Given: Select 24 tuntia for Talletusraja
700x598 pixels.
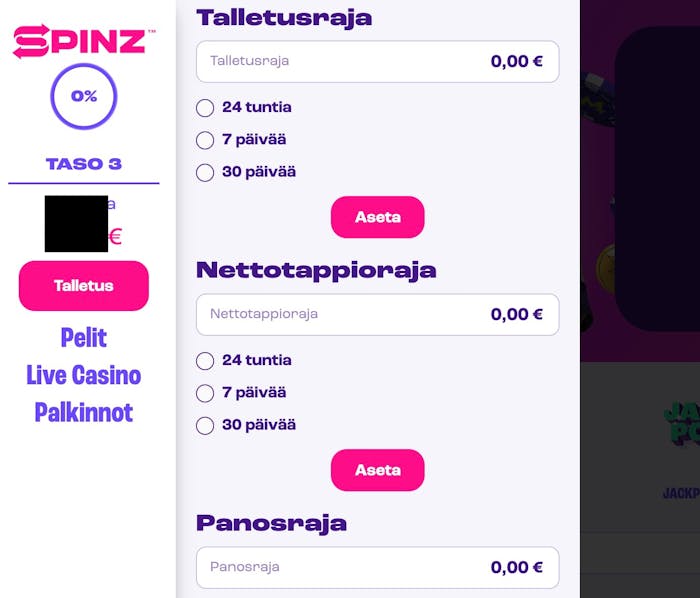Looking at the screenshot, I should click(x=206, y=108).
